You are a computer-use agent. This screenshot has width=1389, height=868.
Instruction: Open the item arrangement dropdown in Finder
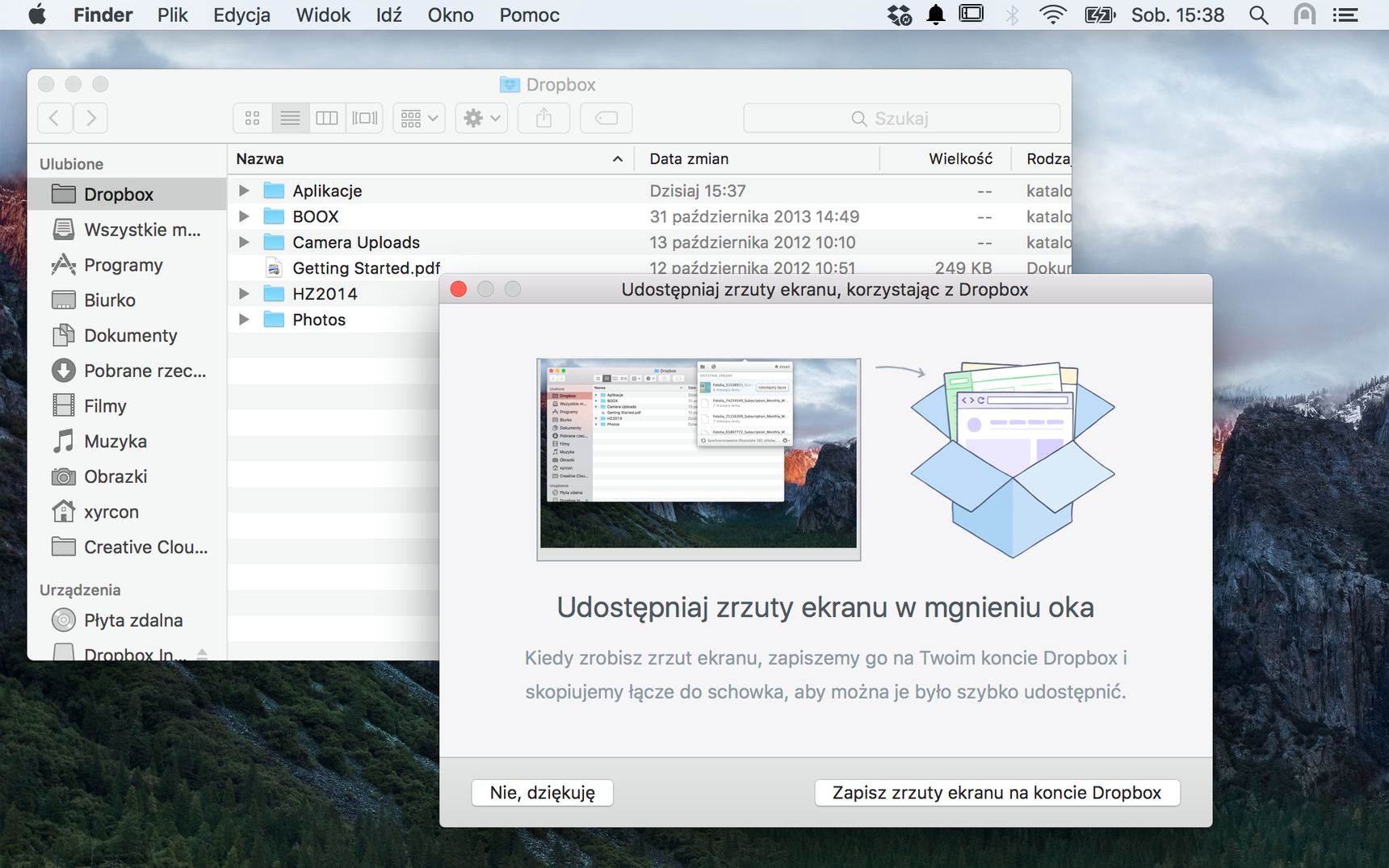(x=419, y=118)
